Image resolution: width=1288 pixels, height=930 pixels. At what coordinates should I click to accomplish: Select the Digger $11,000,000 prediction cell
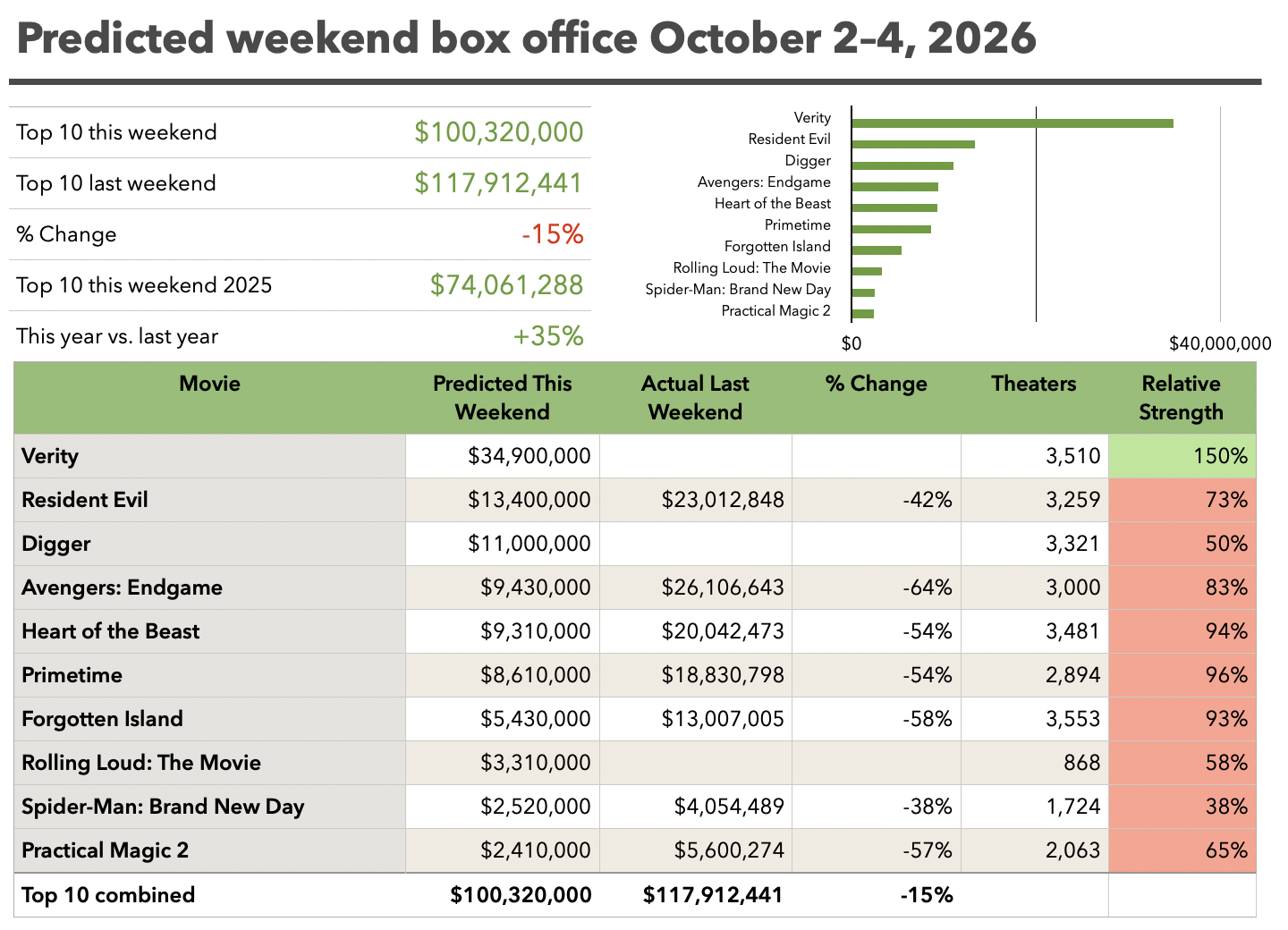[503, 544]
